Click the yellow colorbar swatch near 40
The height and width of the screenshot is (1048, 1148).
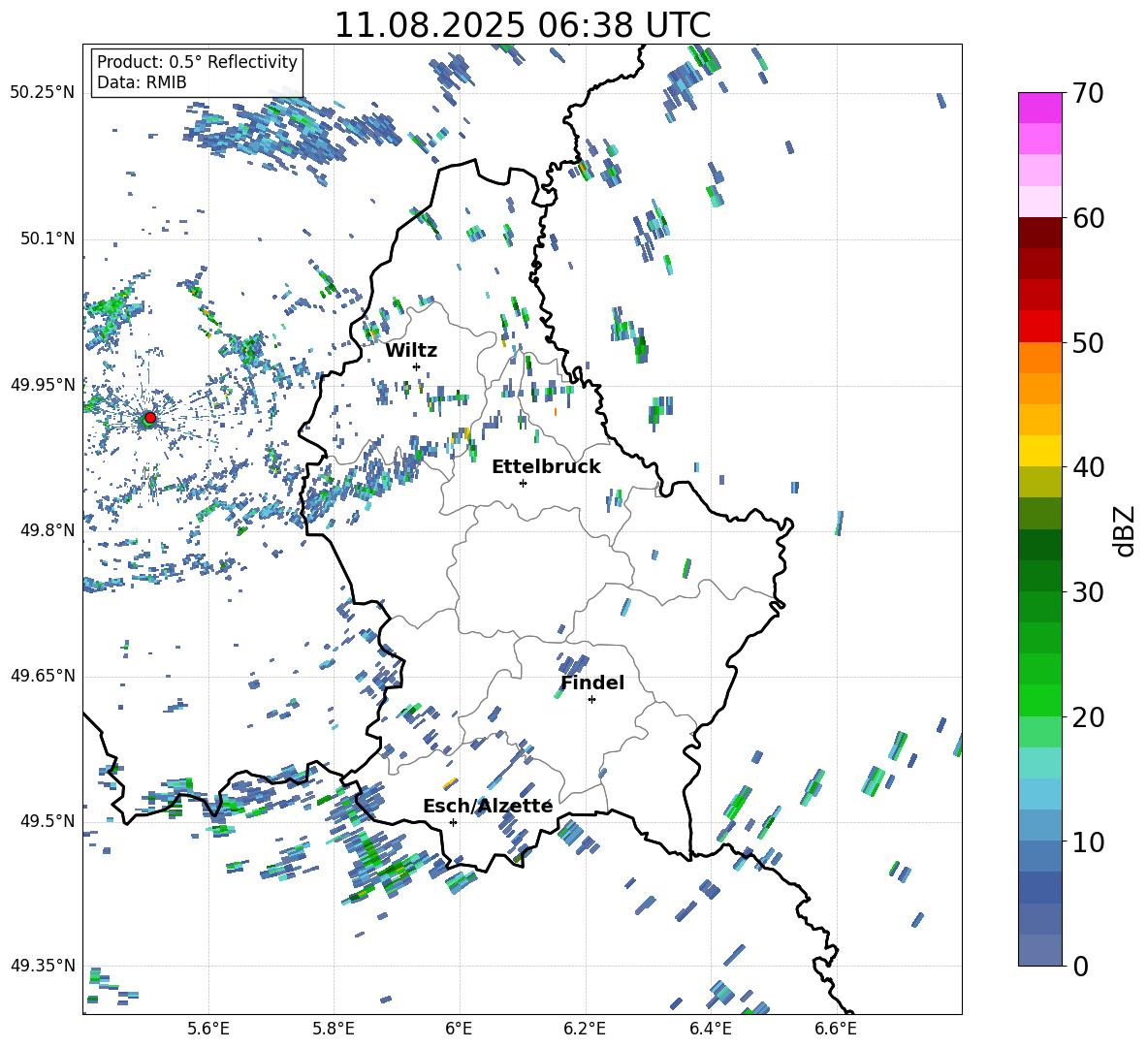point(1039,451)
